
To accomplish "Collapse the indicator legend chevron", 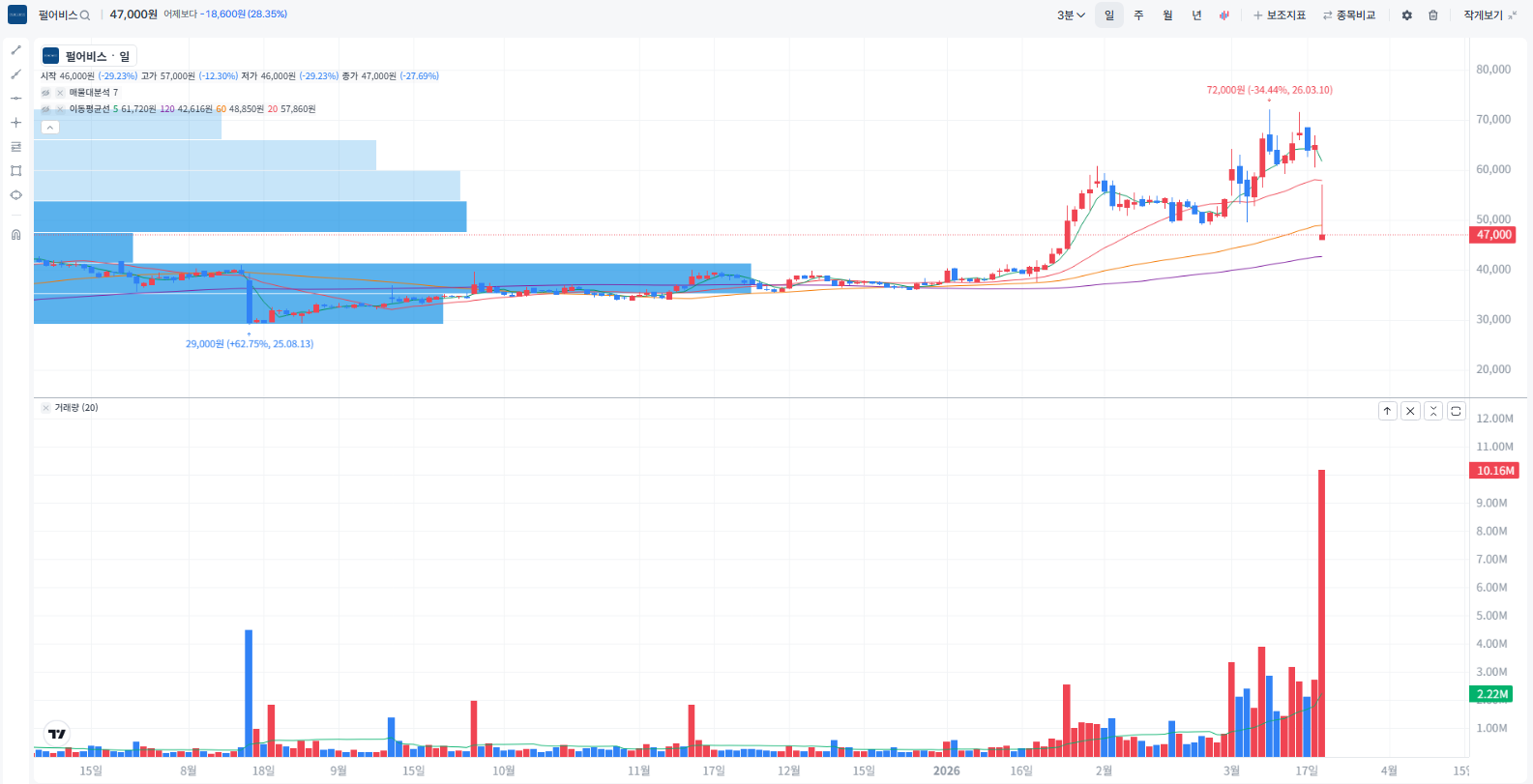I will pos(50,128).
